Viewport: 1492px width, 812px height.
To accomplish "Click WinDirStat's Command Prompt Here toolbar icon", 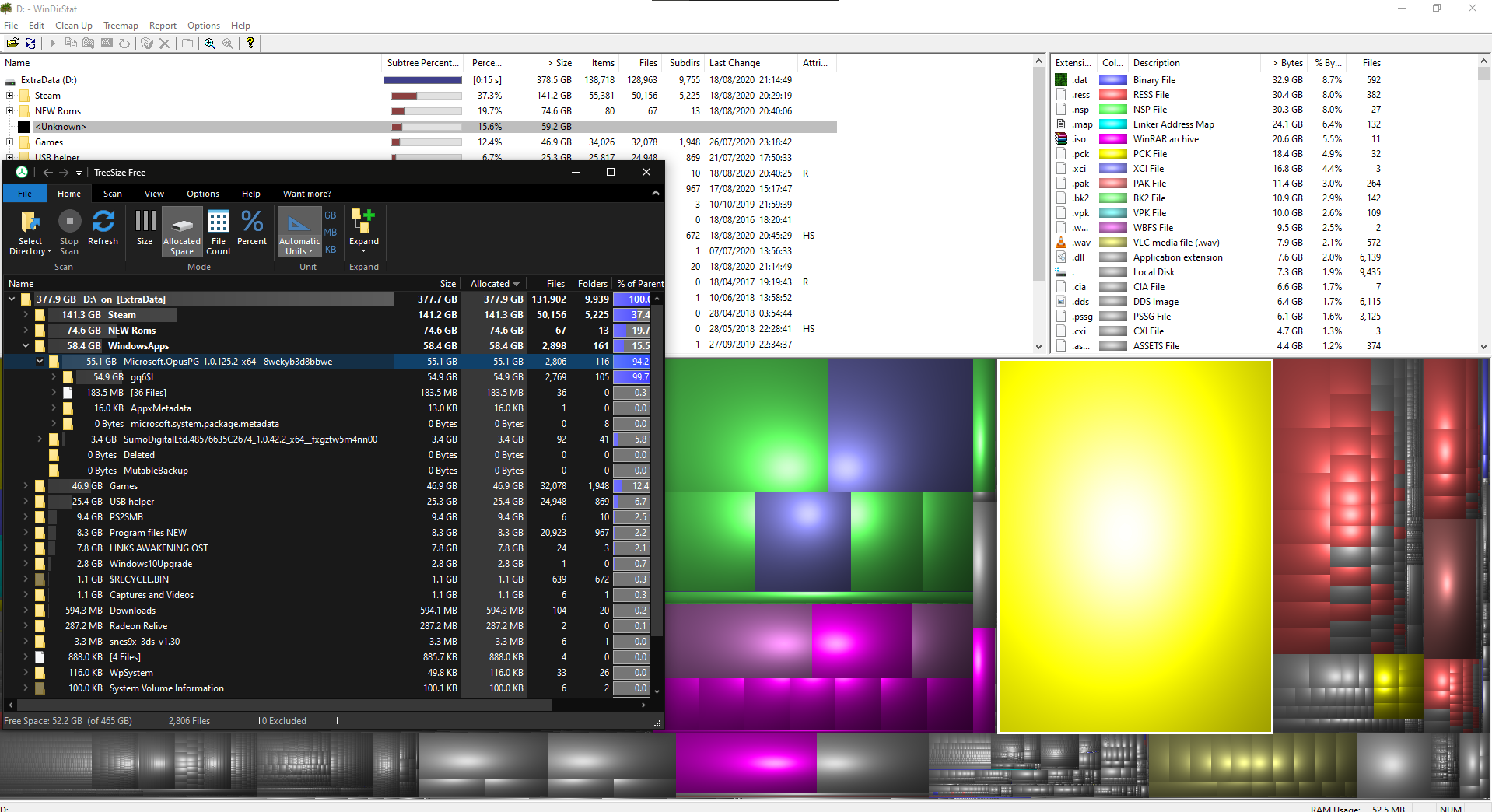I will pyautogui.click(x=107, y=44).
